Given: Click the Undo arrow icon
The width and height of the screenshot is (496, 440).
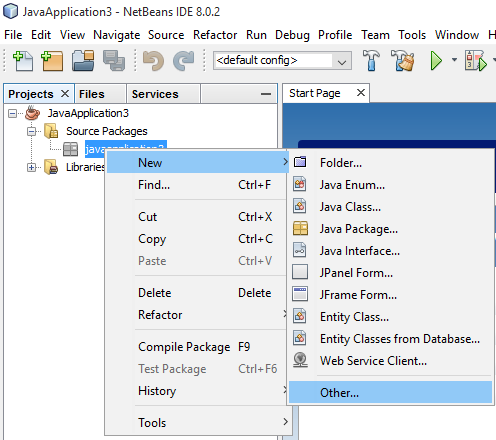Looking at the screenshot, I should coord(153,61).
